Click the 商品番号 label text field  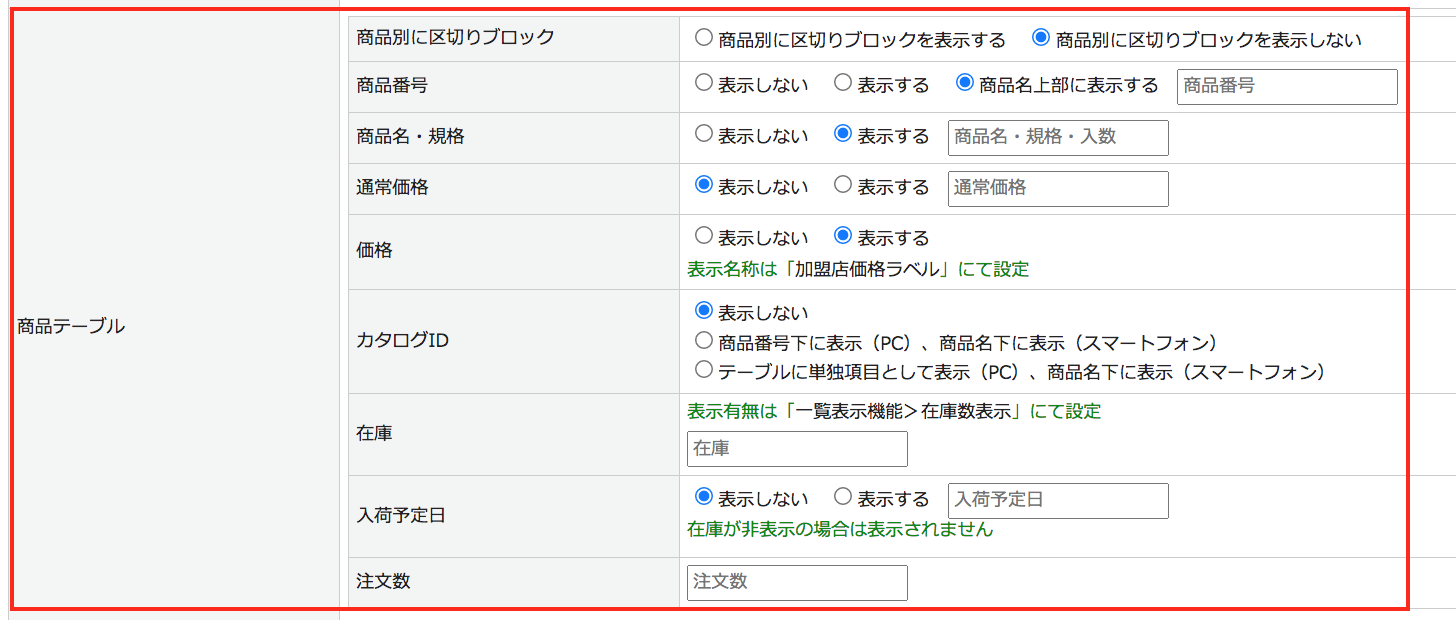tap(1287, 86)
